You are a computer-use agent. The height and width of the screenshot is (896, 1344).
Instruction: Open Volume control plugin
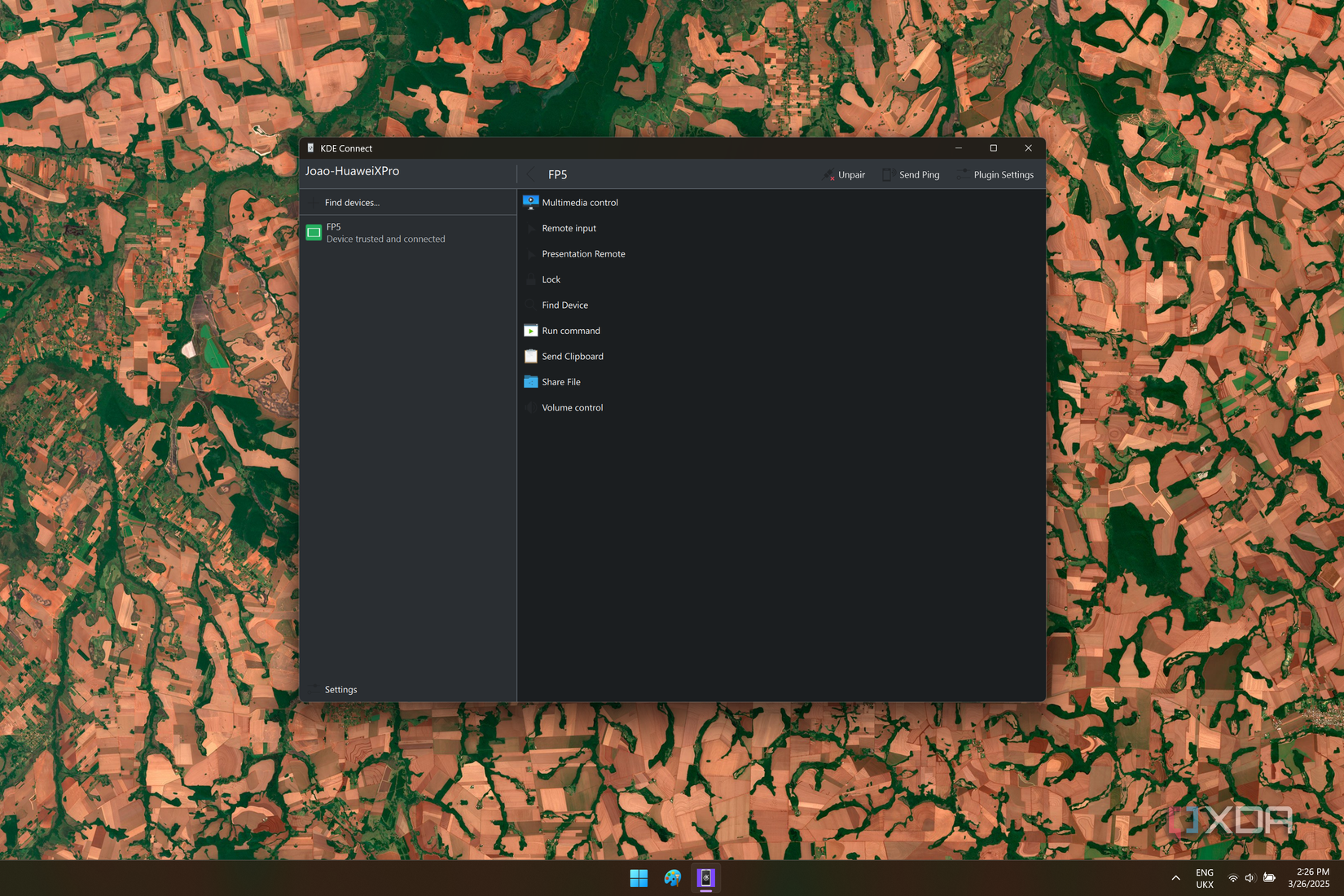[x=780, y=407]
